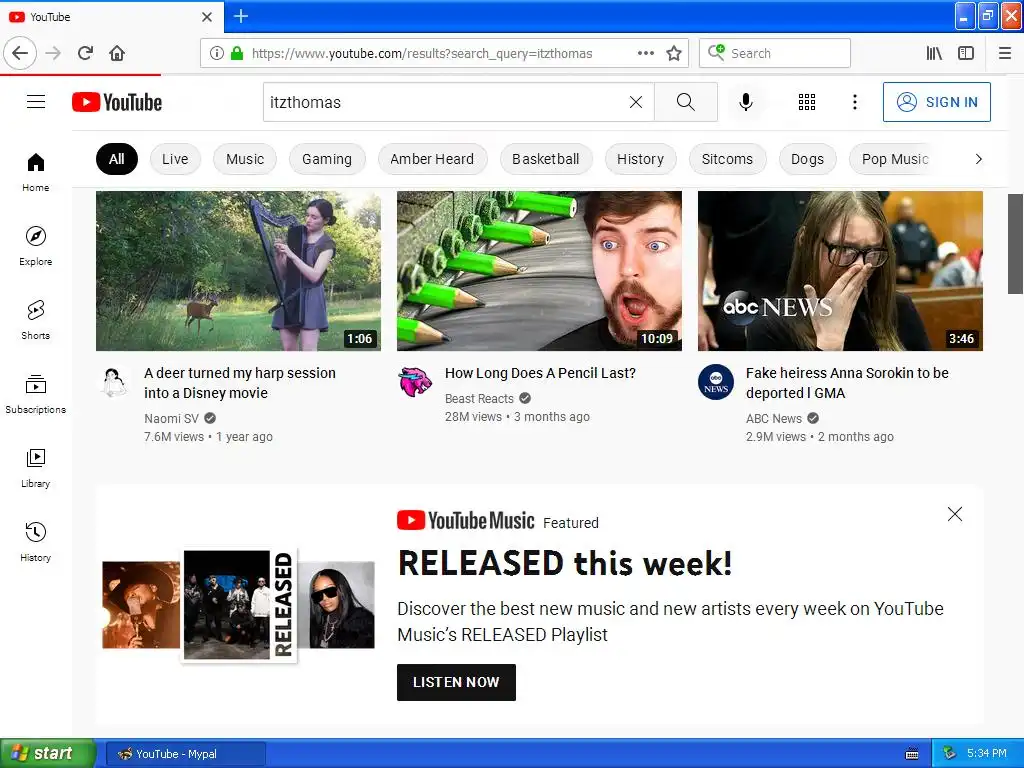The image size is (1024, 768).
Task: Select the Sitcoms filter chip
Action: (x=728, y=159)
